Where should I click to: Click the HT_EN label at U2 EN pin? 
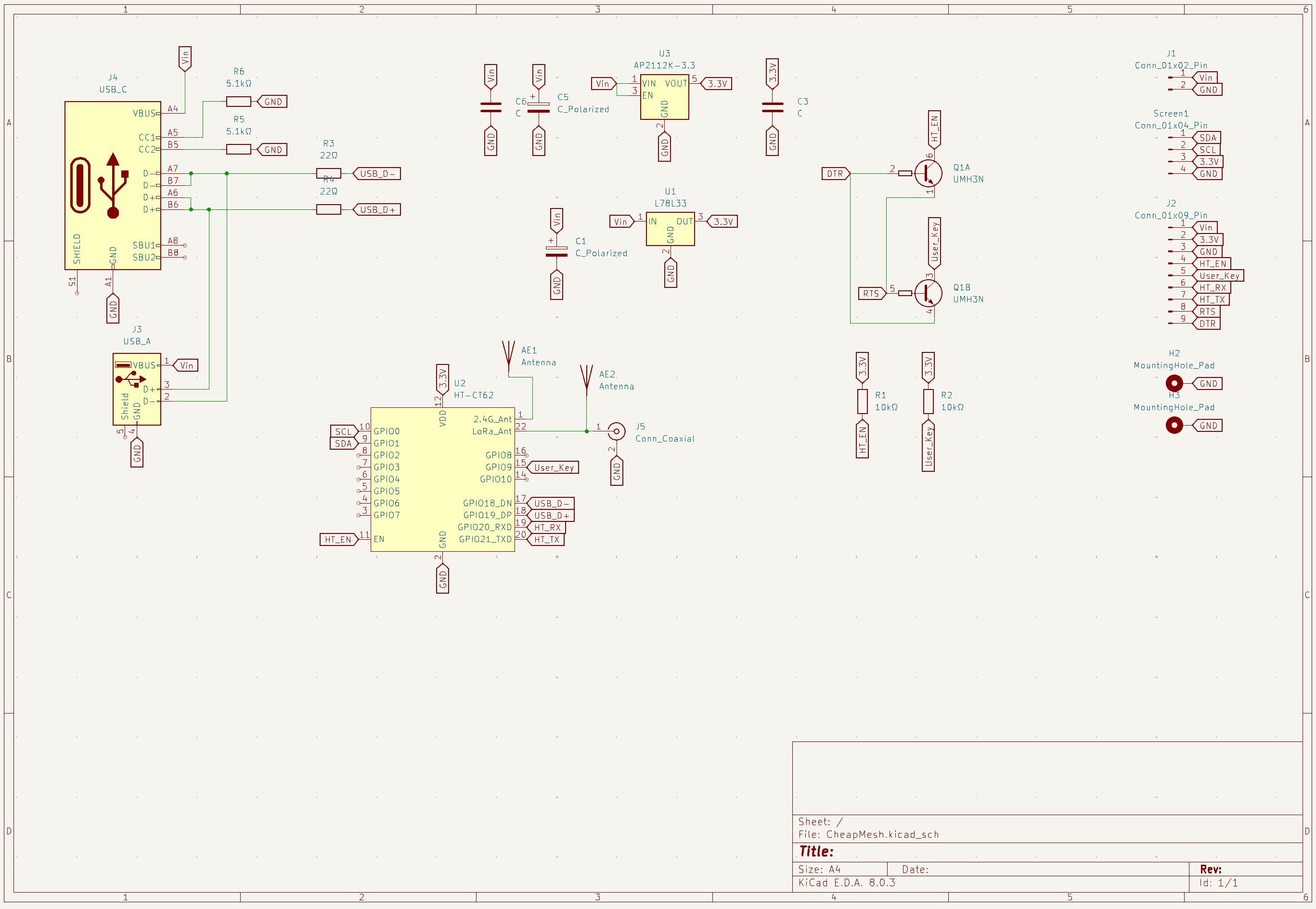339,539
